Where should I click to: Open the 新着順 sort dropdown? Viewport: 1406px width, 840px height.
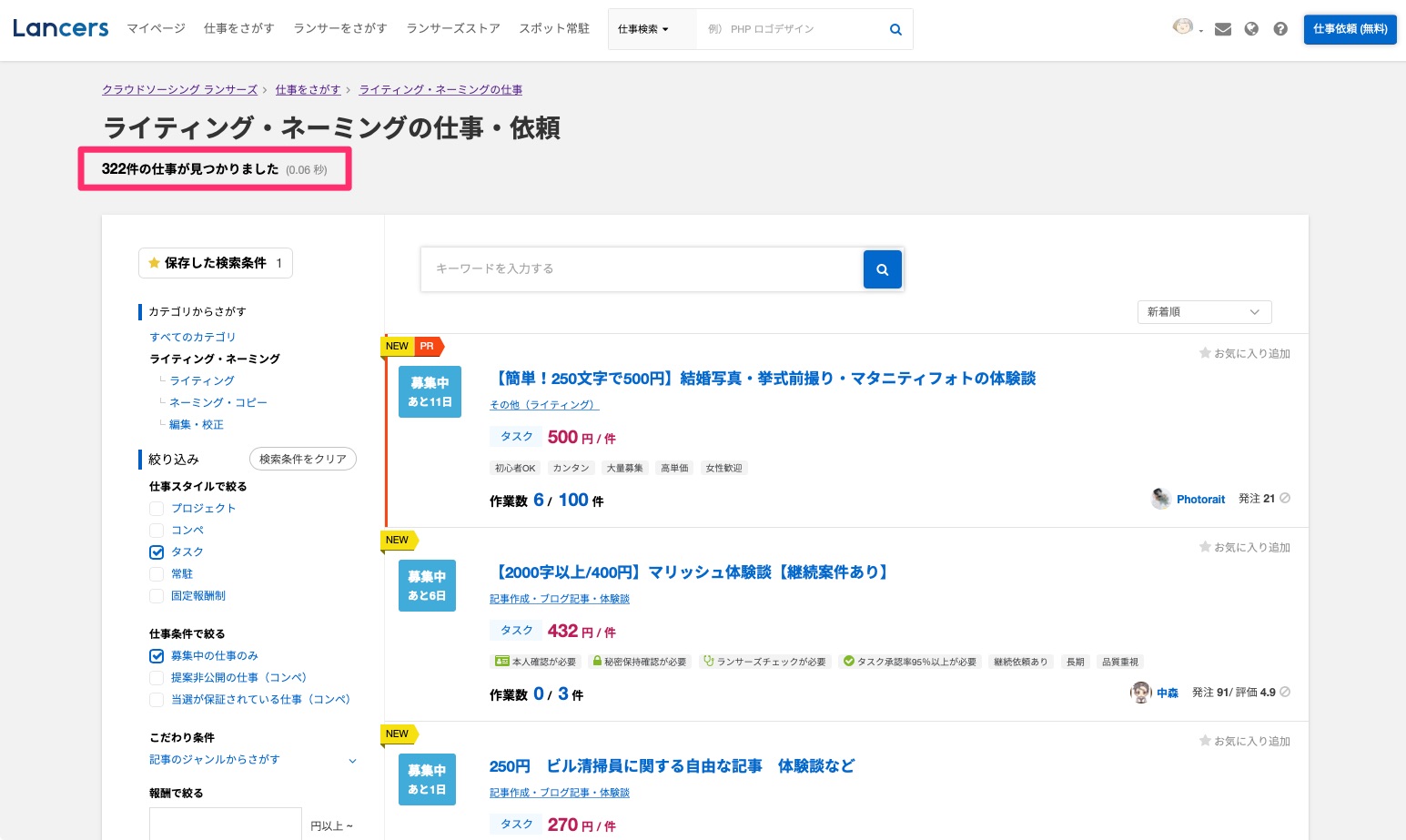pyautogui.click(x=1204, y=312)
